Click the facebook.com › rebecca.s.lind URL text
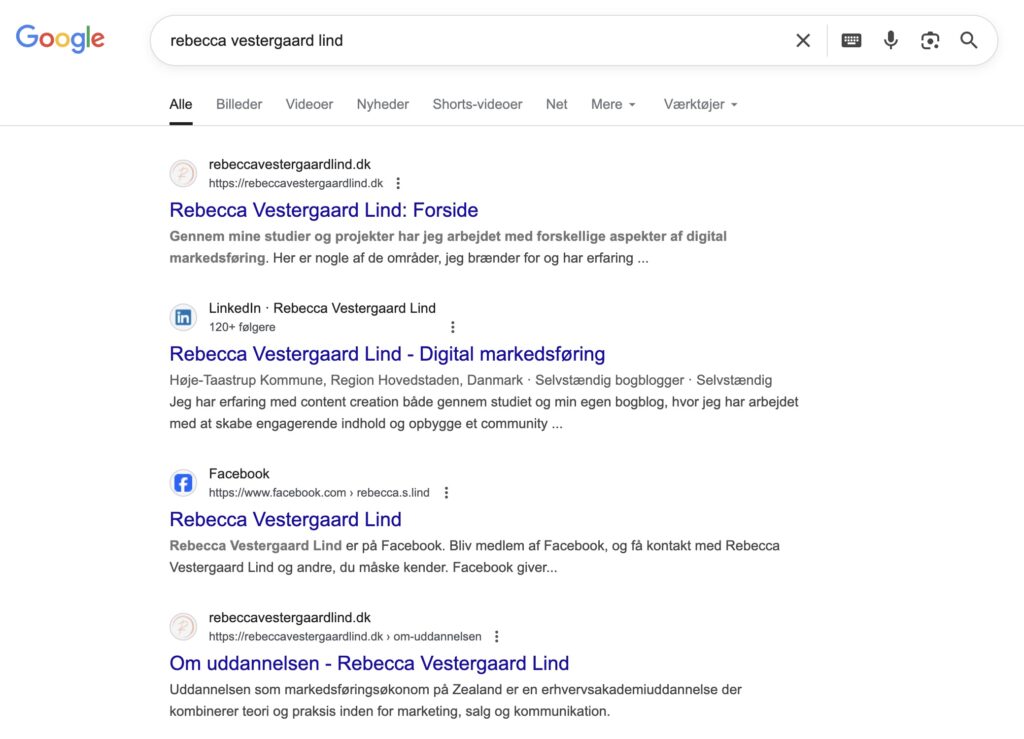 [319, 493]
